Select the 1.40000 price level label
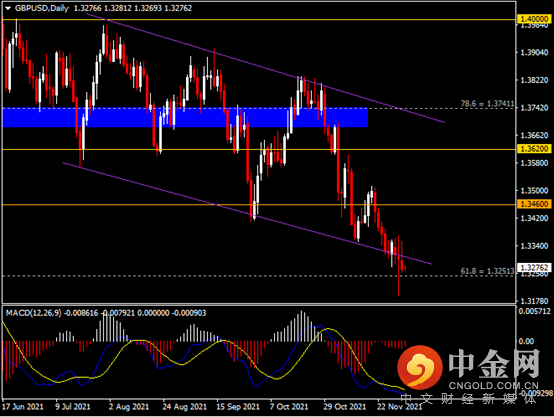This screenshot has height=417, width=554. click(x=534, y=19)
